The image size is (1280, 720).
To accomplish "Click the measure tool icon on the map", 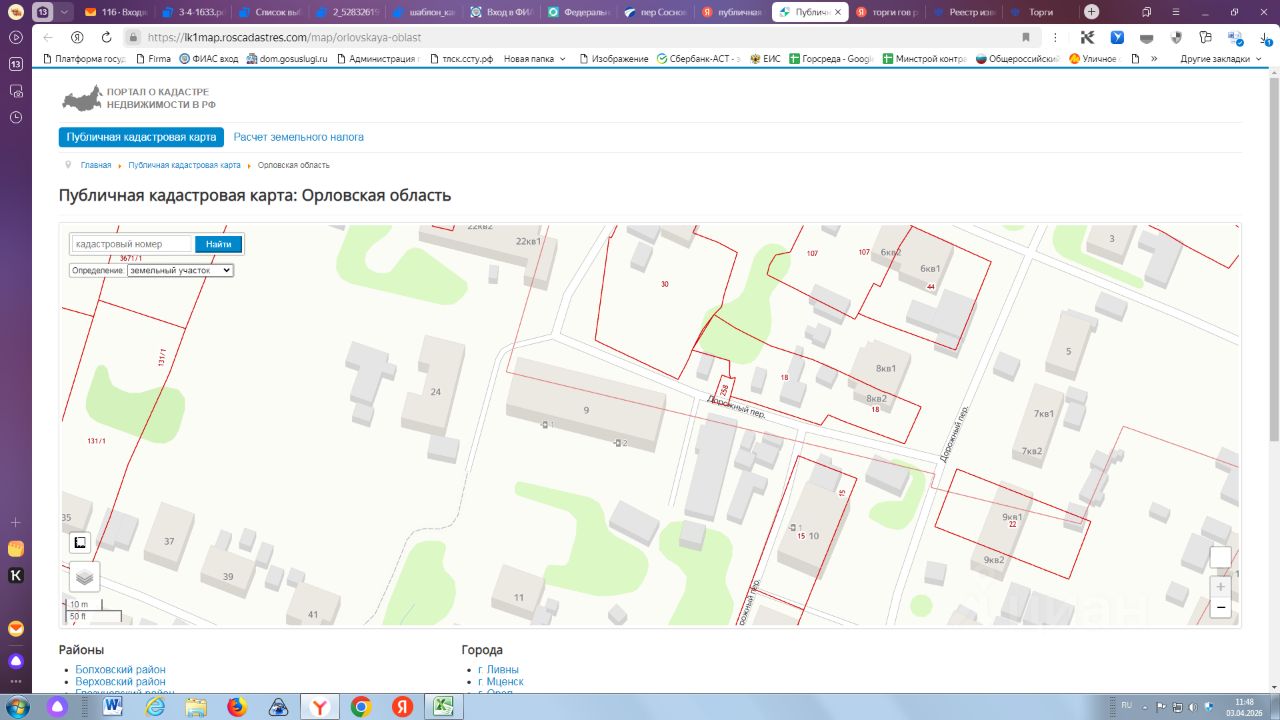I will coord(81,543).
